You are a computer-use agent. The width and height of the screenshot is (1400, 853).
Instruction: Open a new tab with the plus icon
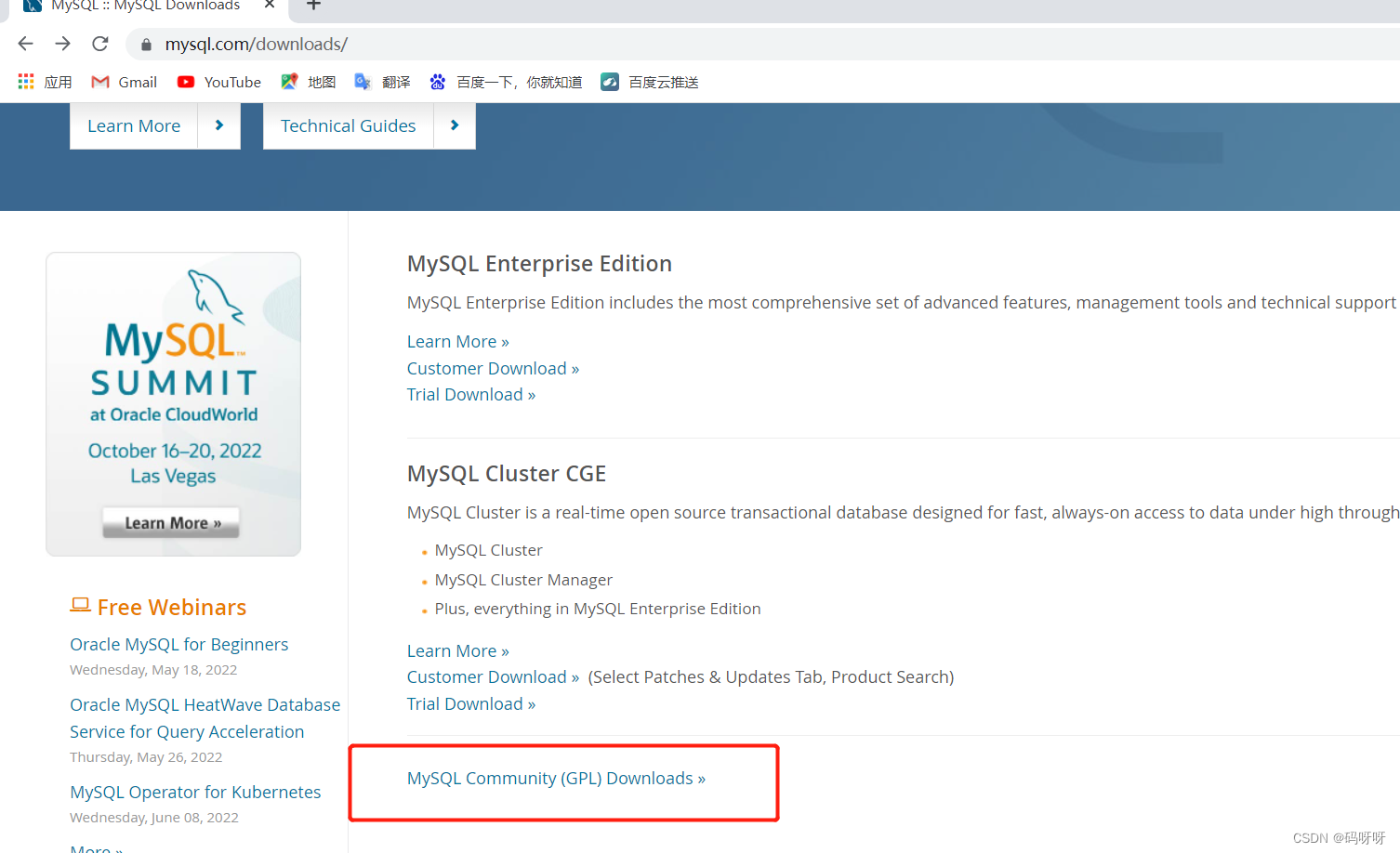point(314,5)
